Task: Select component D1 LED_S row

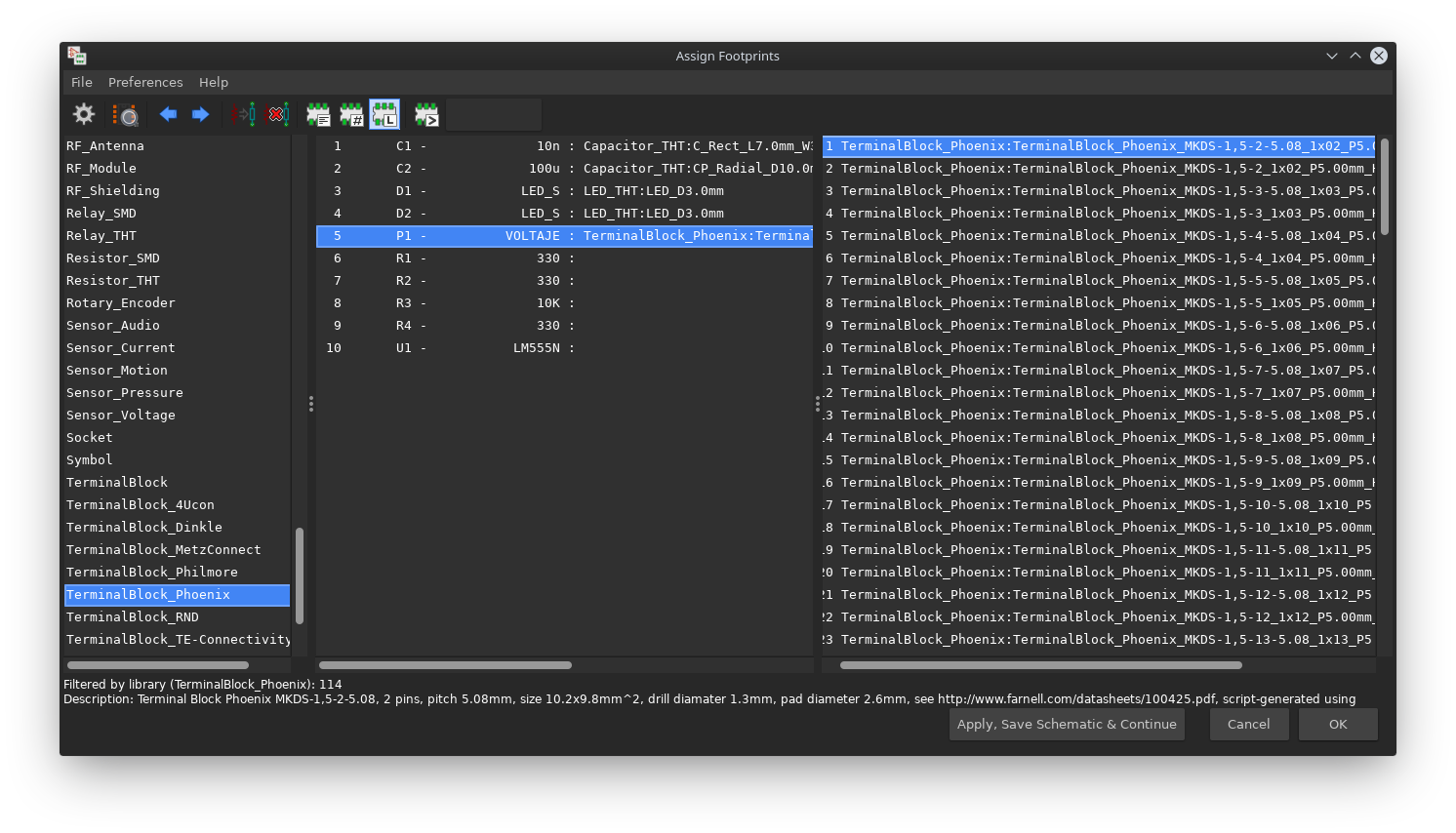Action: tap(565, 191)
